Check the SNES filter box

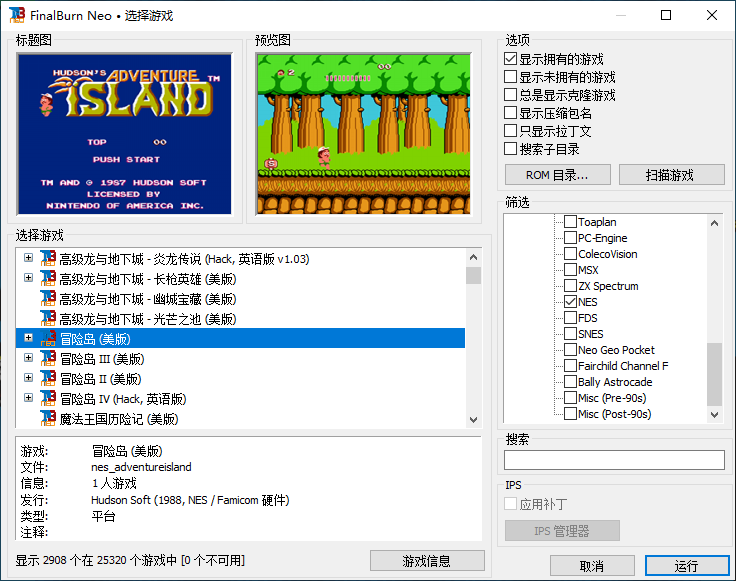pos(570,333)
